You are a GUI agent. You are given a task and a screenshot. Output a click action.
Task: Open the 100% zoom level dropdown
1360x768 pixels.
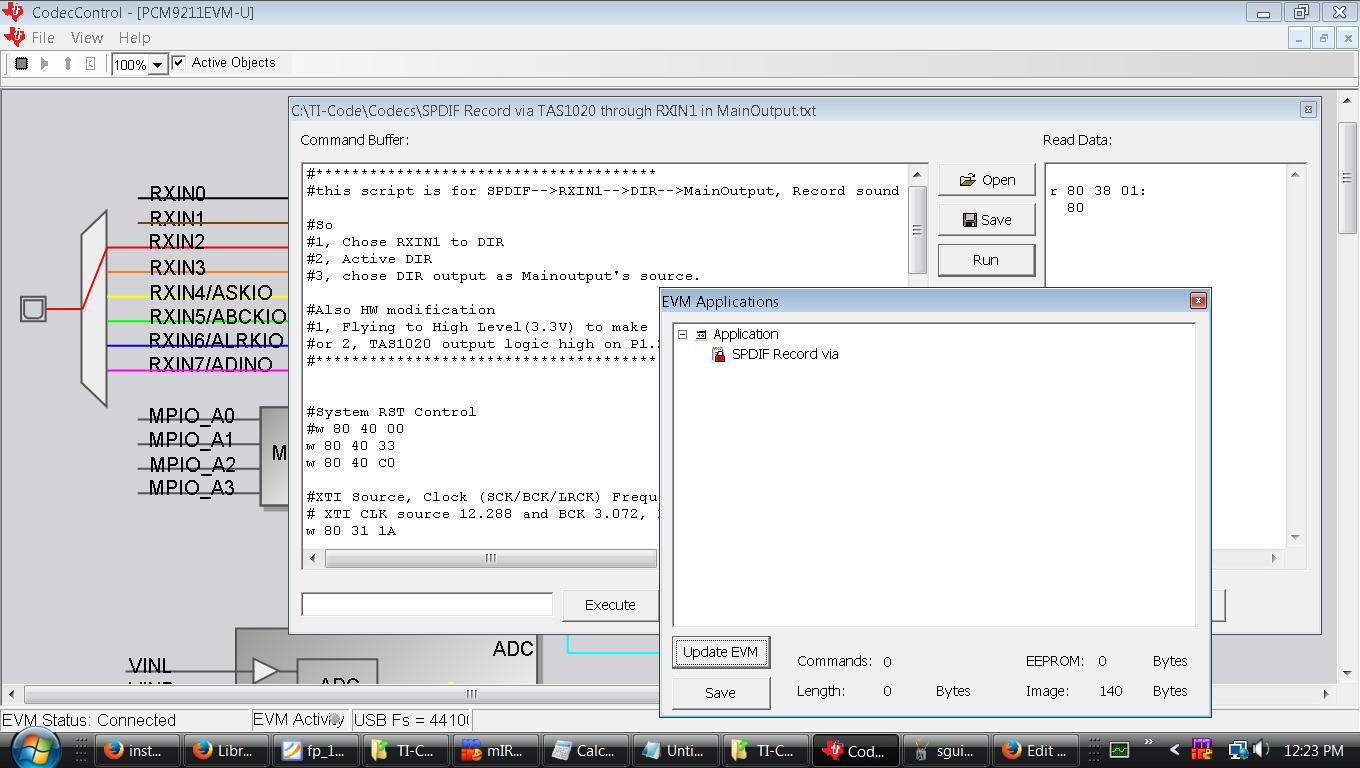coord(156,63)
